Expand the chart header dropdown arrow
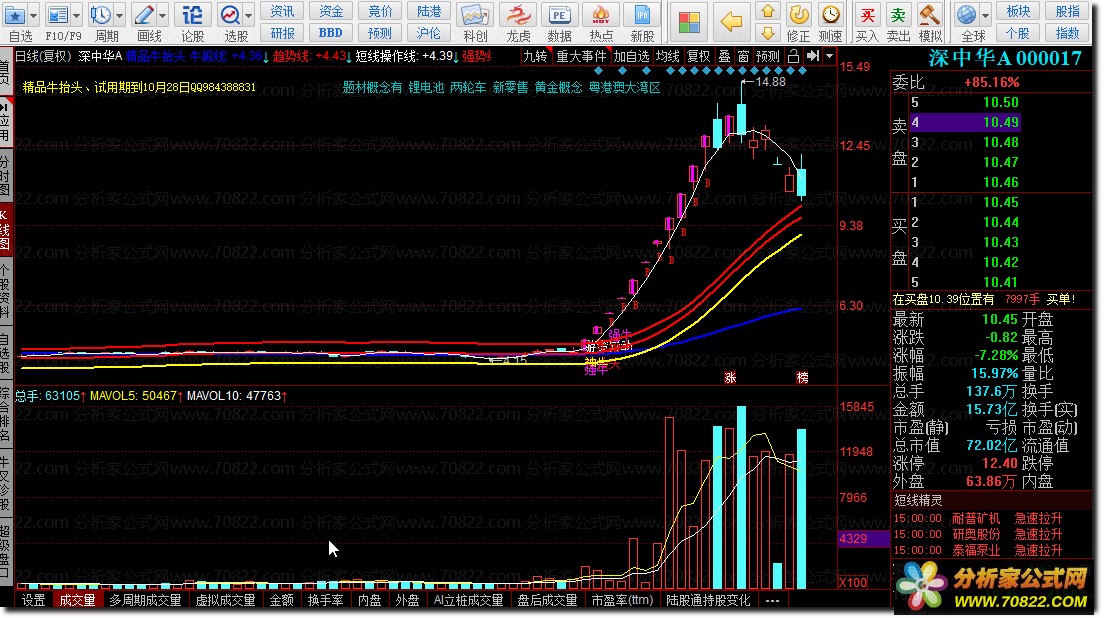 829,56
